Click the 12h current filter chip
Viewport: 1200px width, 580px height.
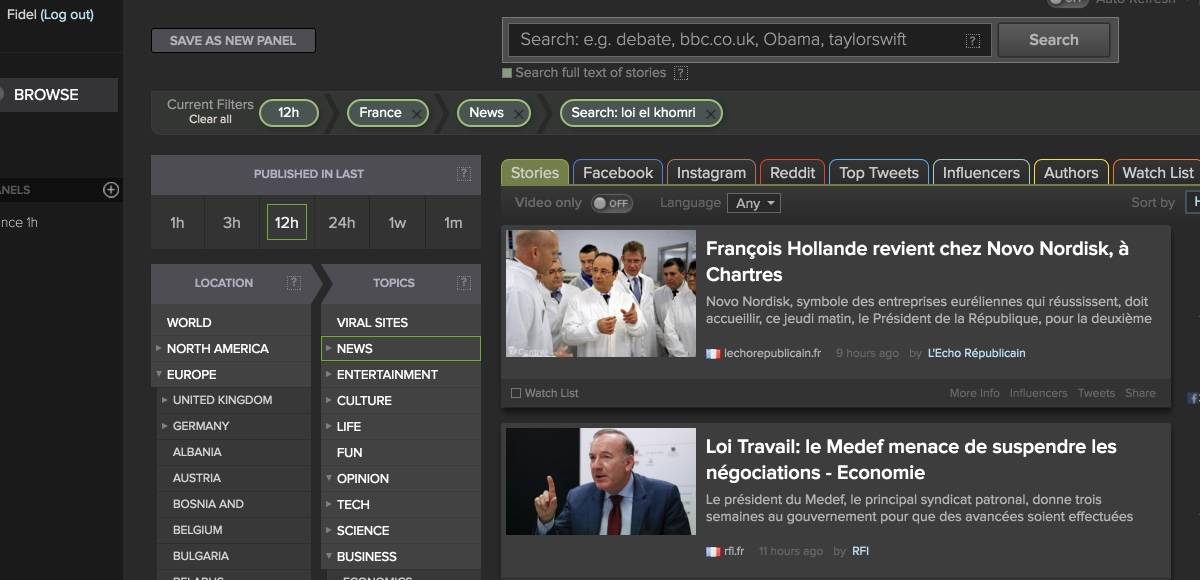pos(289,113)
